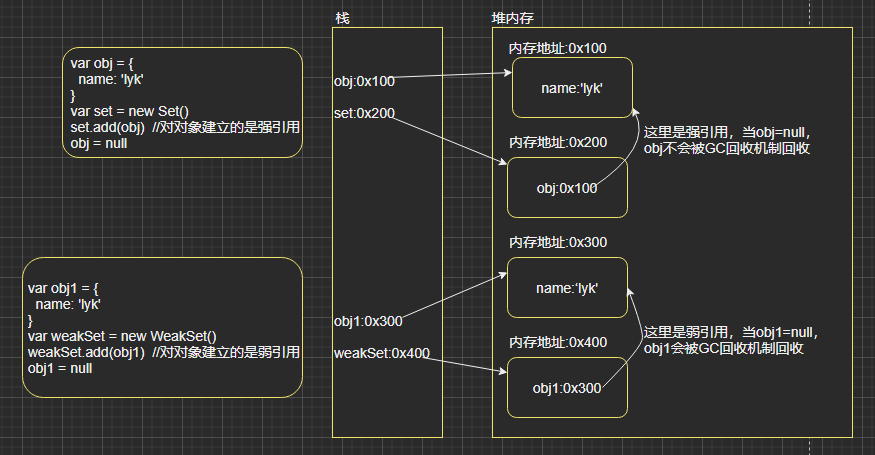The height and width of the screenshot is (455, 875).
Task: Click the strong reference note '这里是强引用'
Action: [x=728, y=140]
